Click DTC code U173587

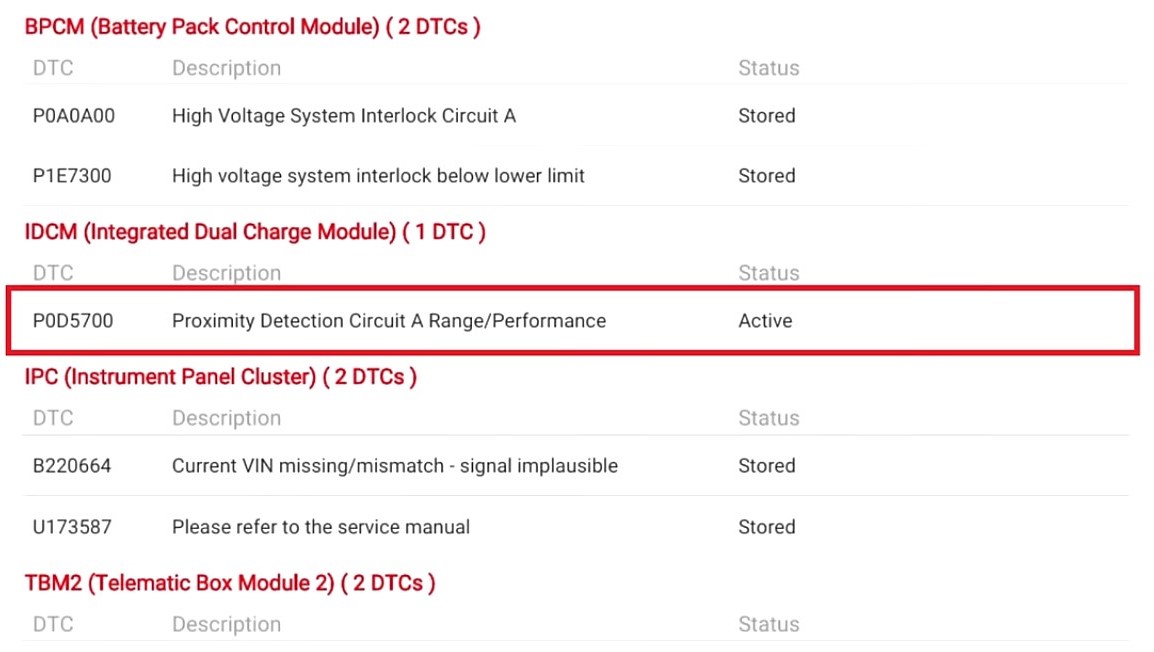[72, 527]
